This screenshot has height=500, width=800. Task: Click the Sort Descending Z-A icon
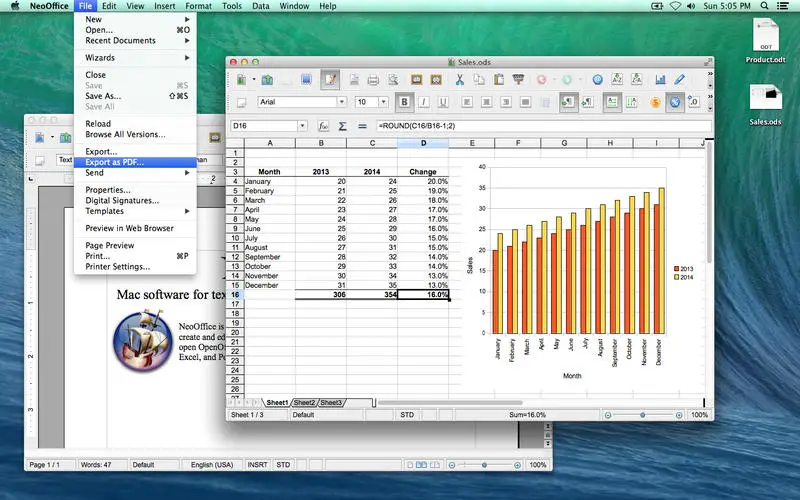636,80
